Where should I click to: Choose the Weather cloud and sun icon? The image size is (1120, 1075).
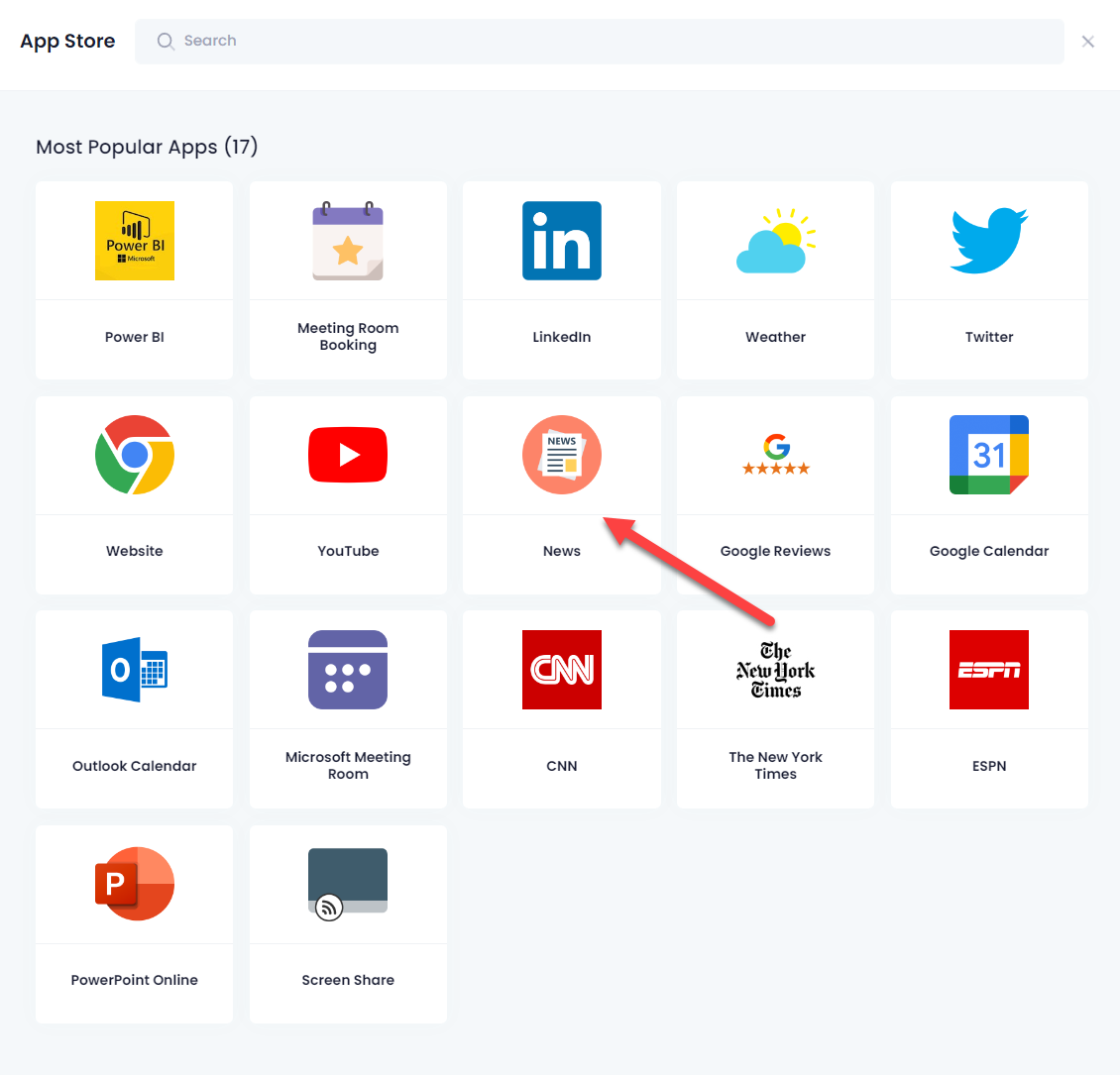pos(776,241)
